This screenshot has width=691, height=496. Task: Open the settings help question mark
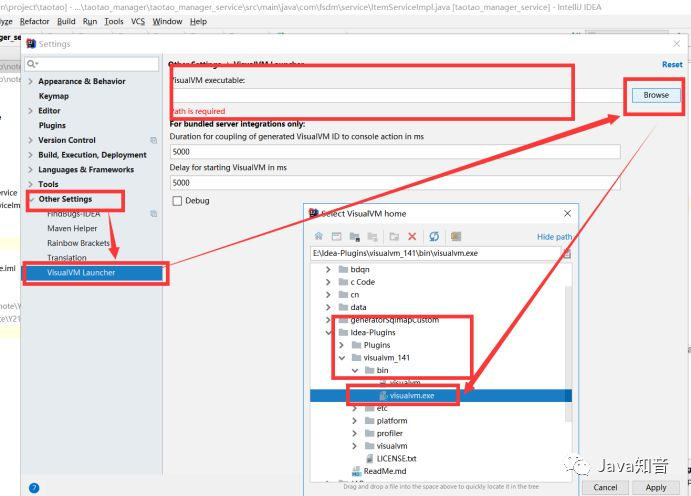pyautogui.click(x=34, y=488)
